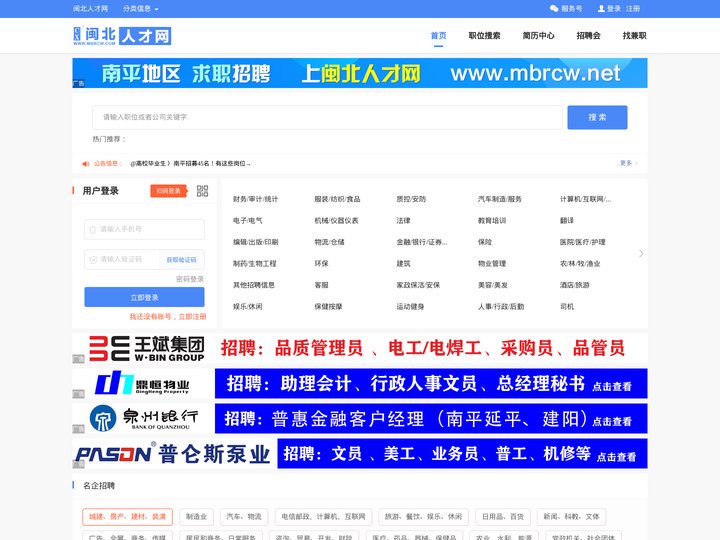The height and width of the screenshot is (540, 720).
Task: Open the 医院/医疗/护理 category
Action: (x=582, y=242)
